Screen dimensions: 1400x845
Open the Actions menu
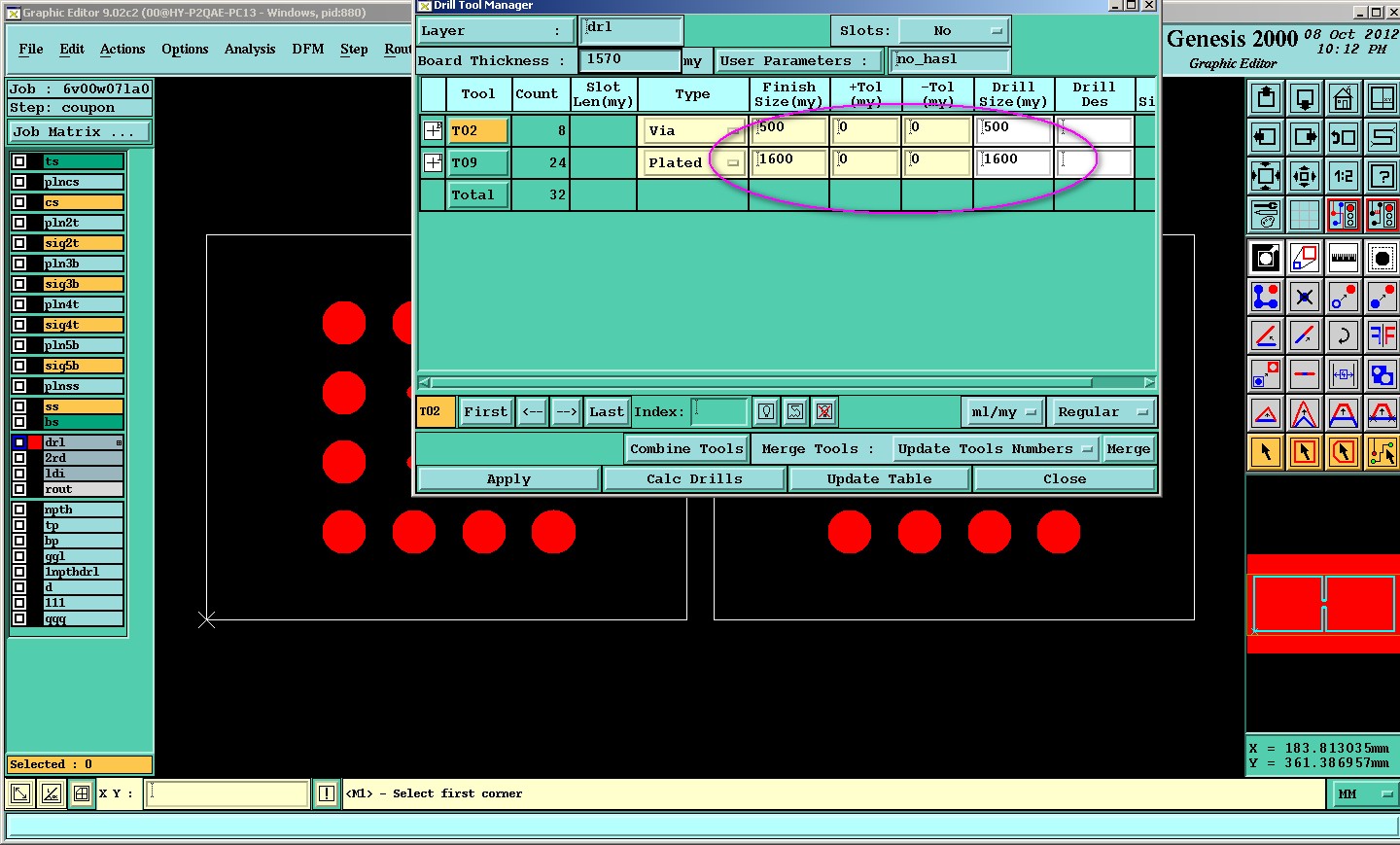122,49
